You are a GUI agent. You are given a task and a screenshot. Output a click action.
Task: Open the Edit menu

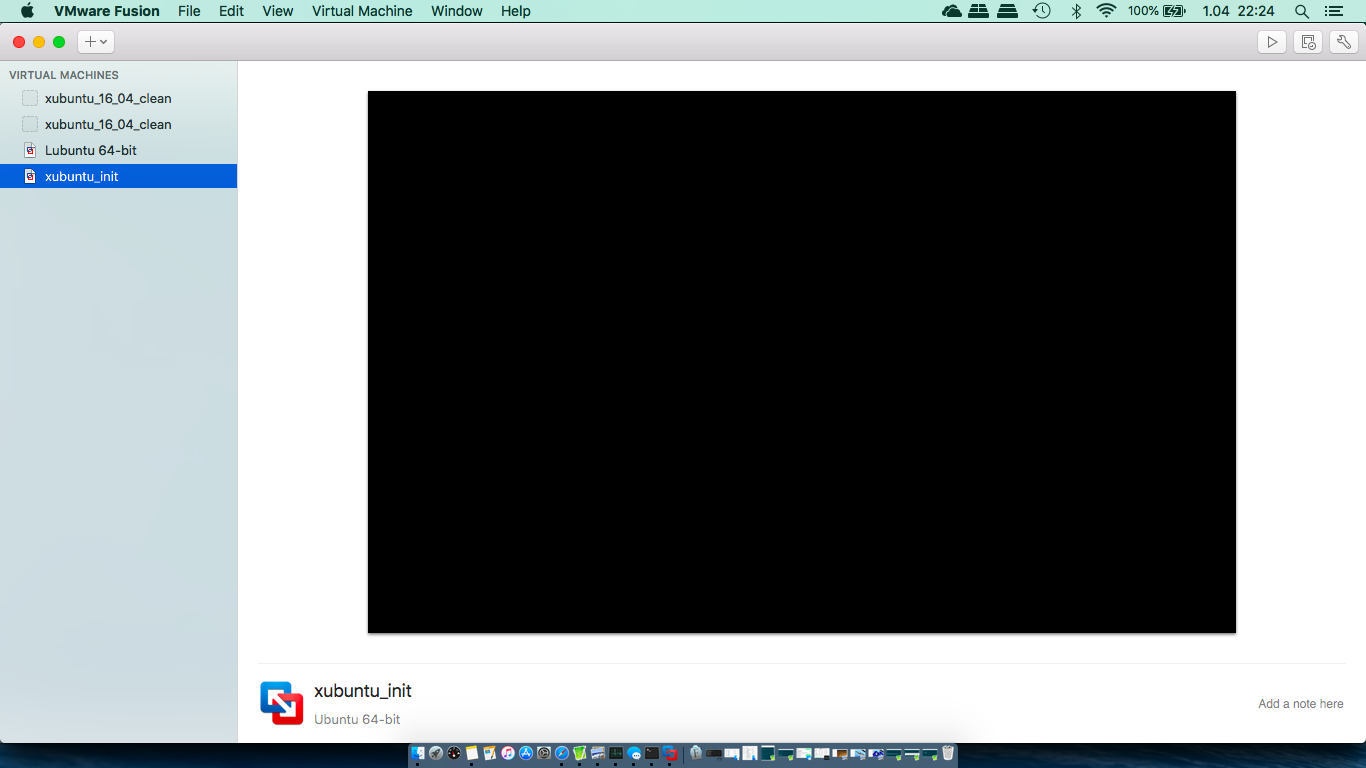click(x=231, y=11)
